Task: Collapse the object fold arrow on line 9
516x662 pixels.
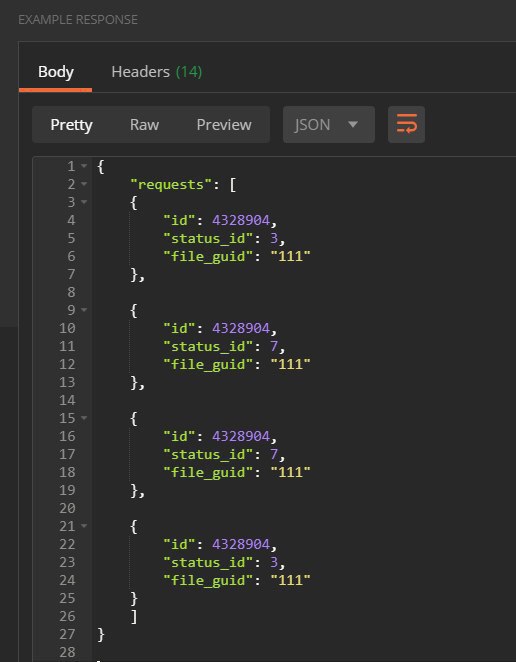Action: click(x=84, y=310)
